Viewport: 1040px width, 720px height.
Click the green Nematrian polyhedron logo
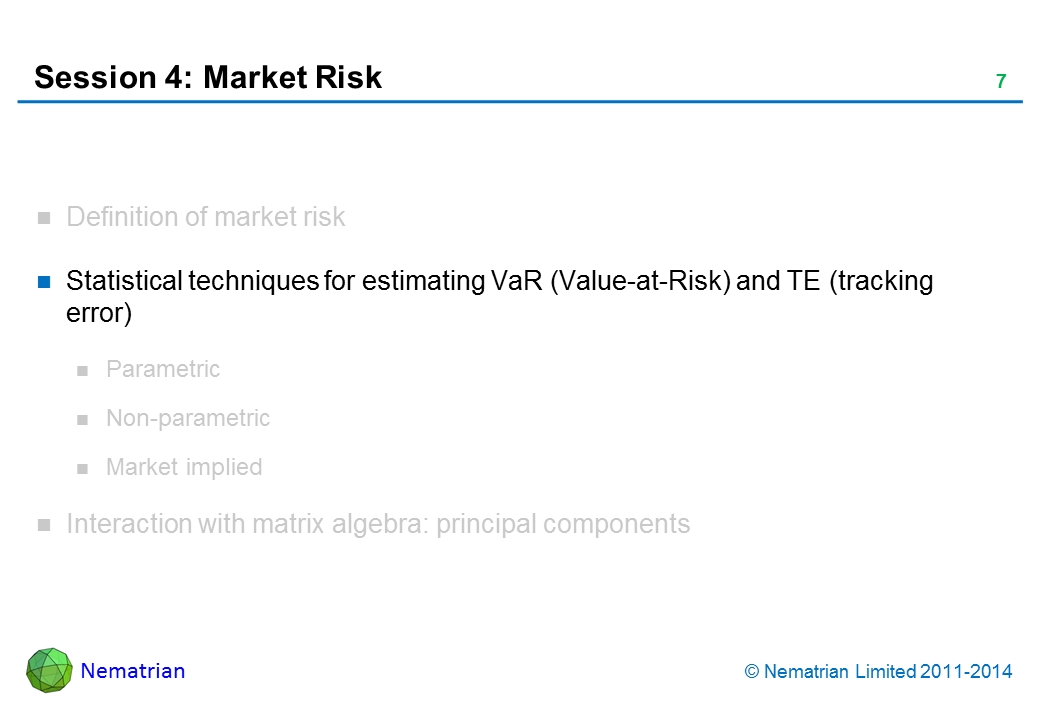(x=49, y=670)
